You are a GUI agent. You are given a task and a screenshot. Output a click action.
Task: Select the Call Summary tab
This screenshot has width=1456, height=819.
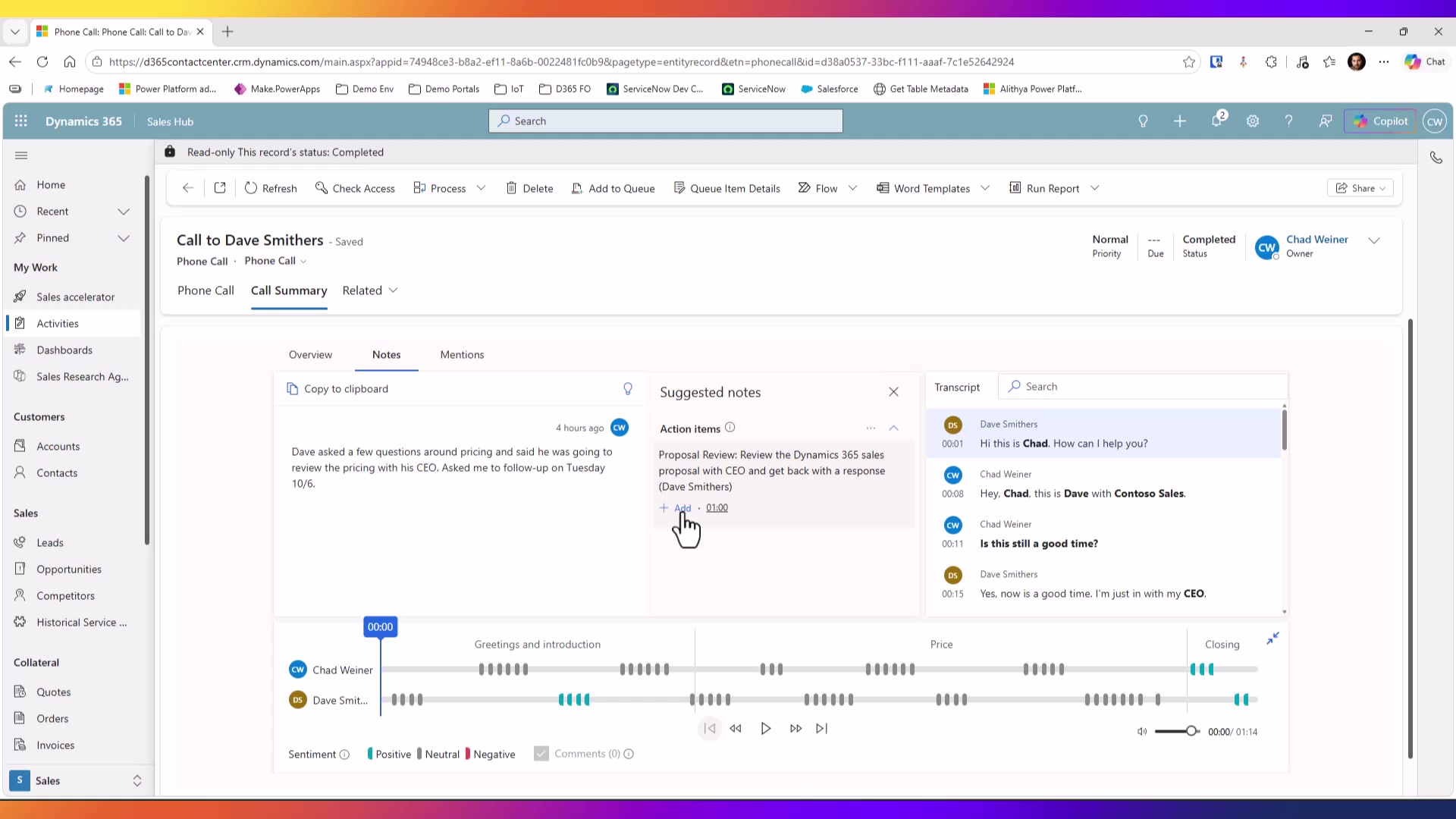pyautogui.click(x=289, y=290)
